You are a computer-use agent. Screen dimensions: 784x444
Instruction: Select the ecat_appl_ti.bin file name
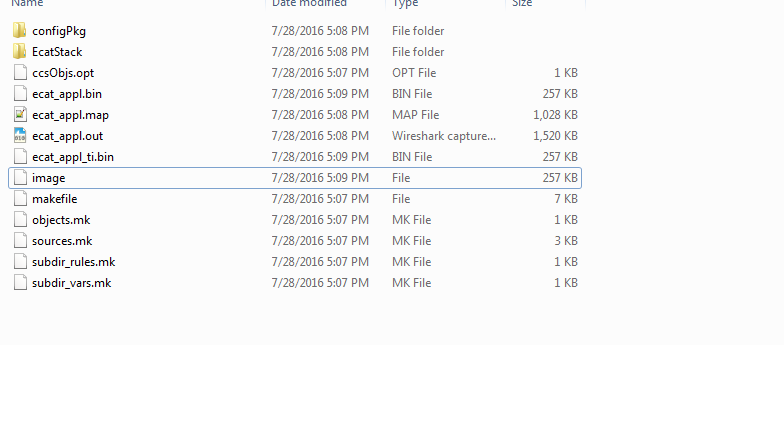(x=73, y=157)
